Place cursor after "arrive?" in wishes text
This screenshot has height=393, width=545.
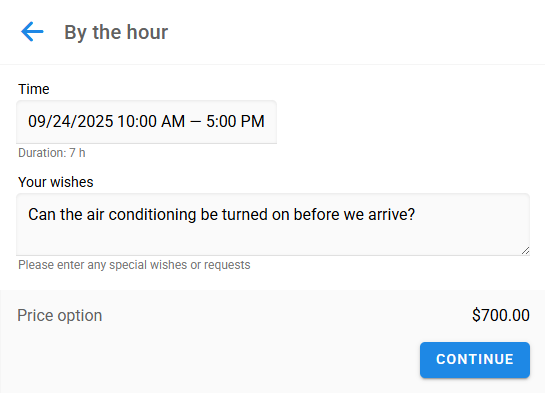pos(416,214)
